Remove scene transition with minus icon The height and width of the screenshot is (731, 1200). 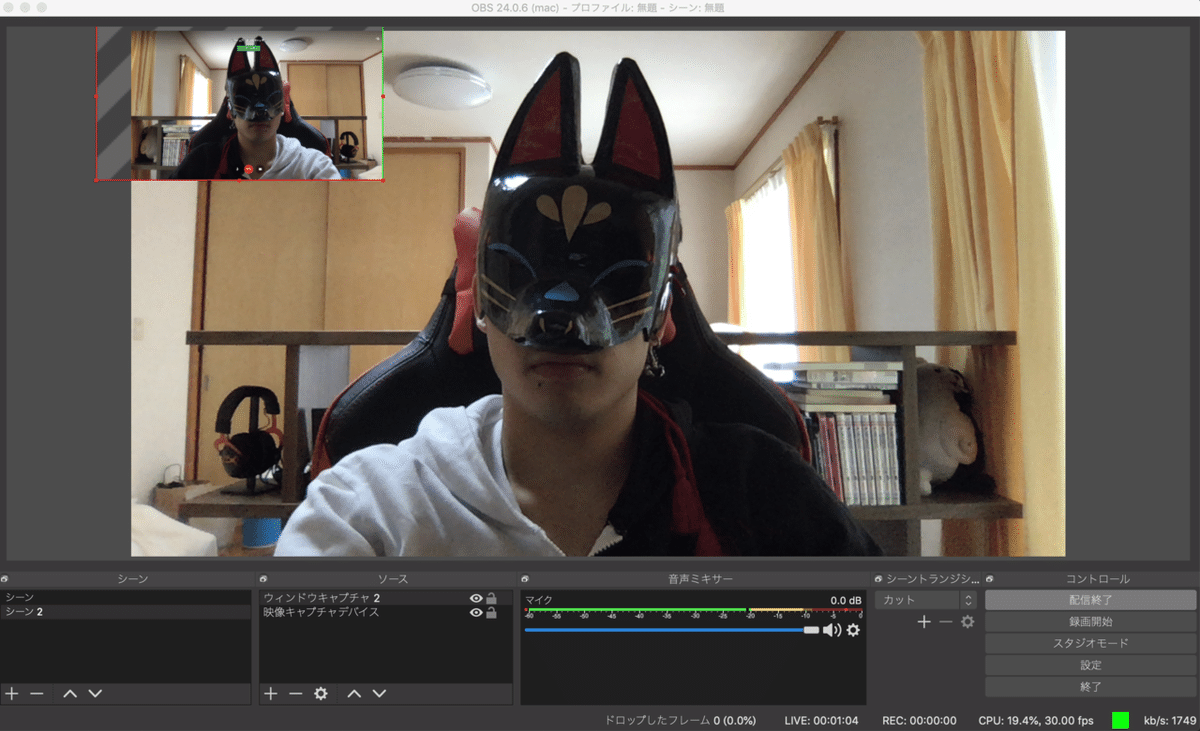945,622
